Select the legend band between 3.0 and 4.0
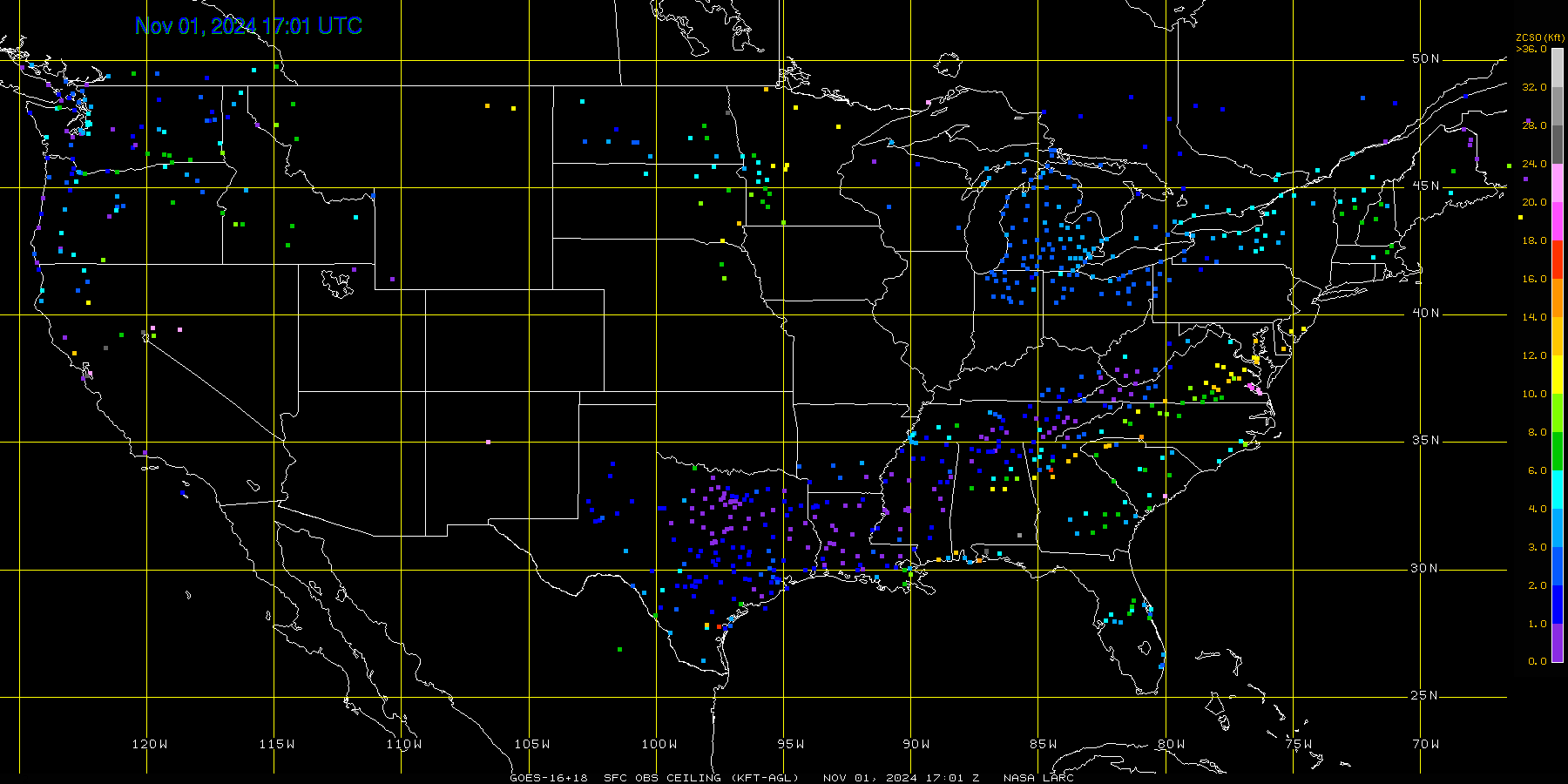Screen dimensions: 1568x784 tap(1558, 528)
